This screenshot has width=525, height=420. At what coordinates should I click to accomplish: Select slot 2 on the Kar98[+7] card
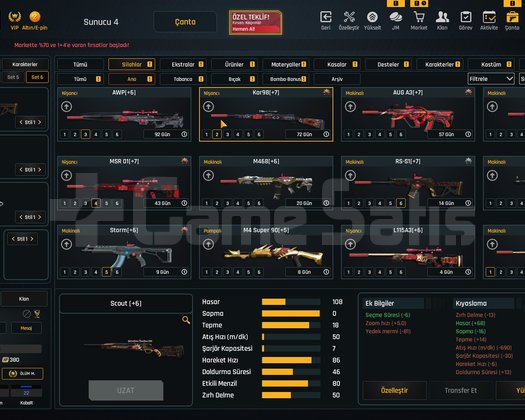point(217,135)
